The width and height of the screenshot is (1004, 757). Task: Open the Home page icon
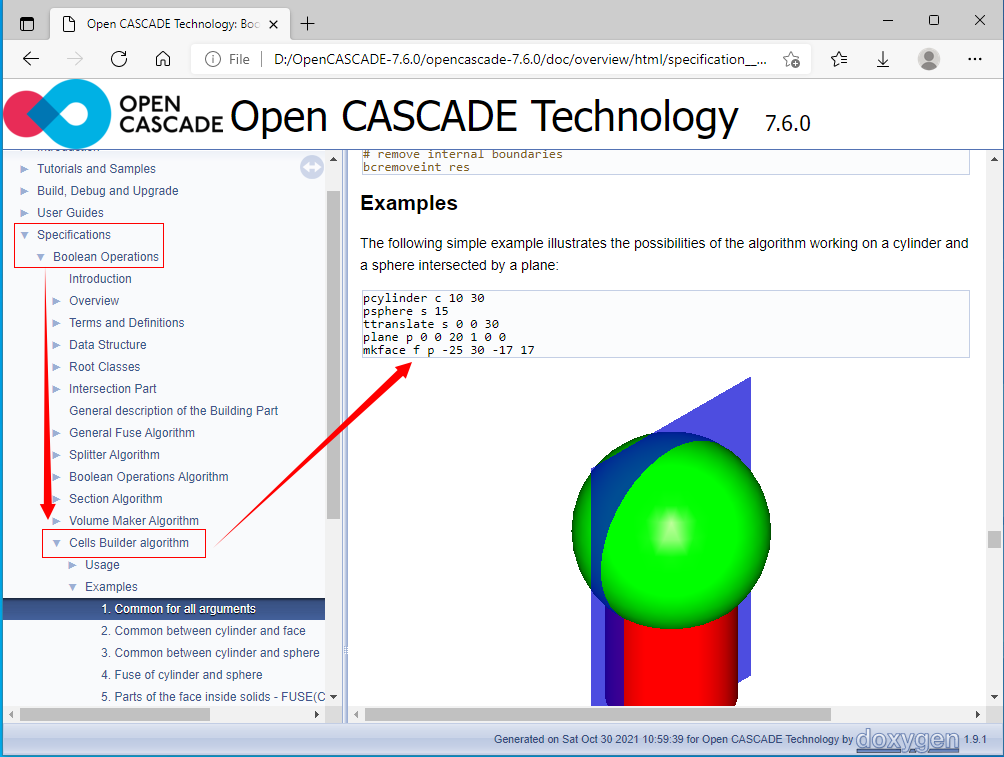pos(163,60)
